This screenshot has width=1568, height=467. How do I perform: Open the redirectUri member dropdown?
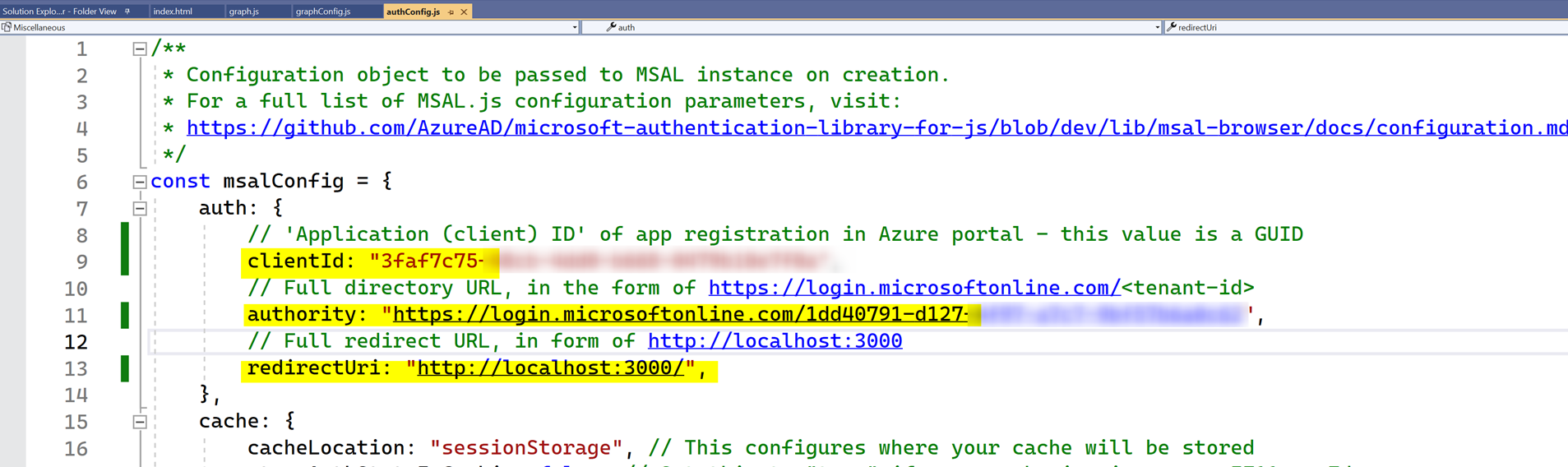click(x=1365, y=28)
